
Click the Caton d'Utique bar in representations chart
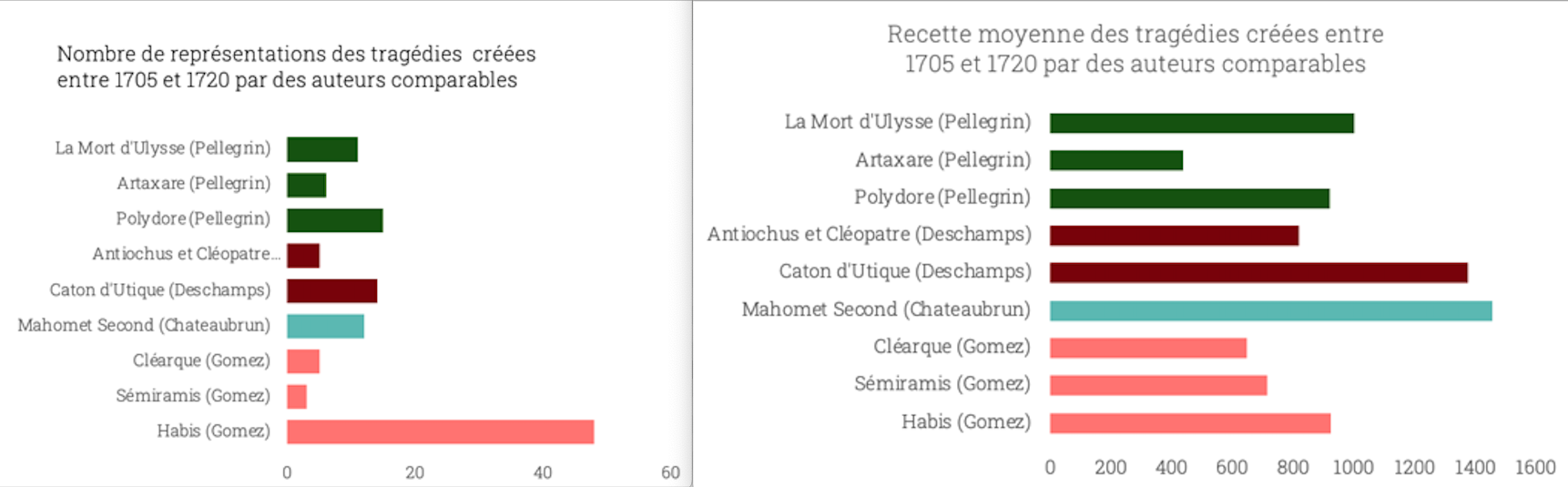pyautogui.click(x=331, y=291)
